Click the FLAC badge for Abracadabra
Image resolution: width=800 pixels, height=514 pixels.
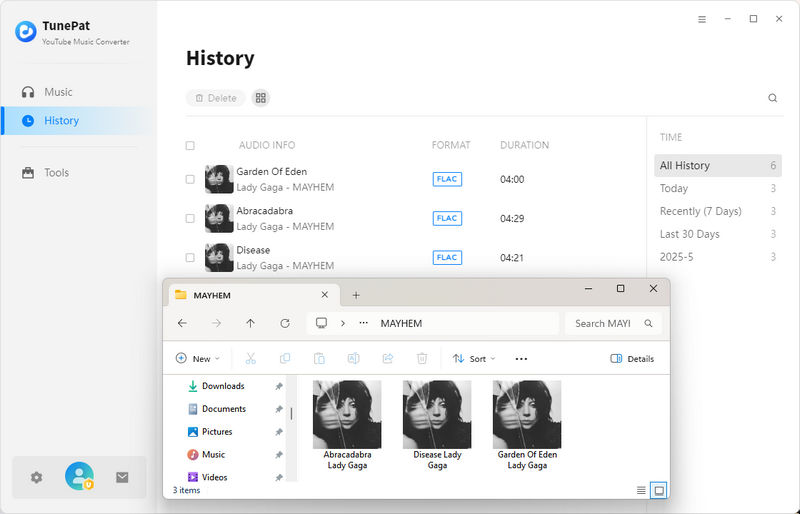click(447, 218)
